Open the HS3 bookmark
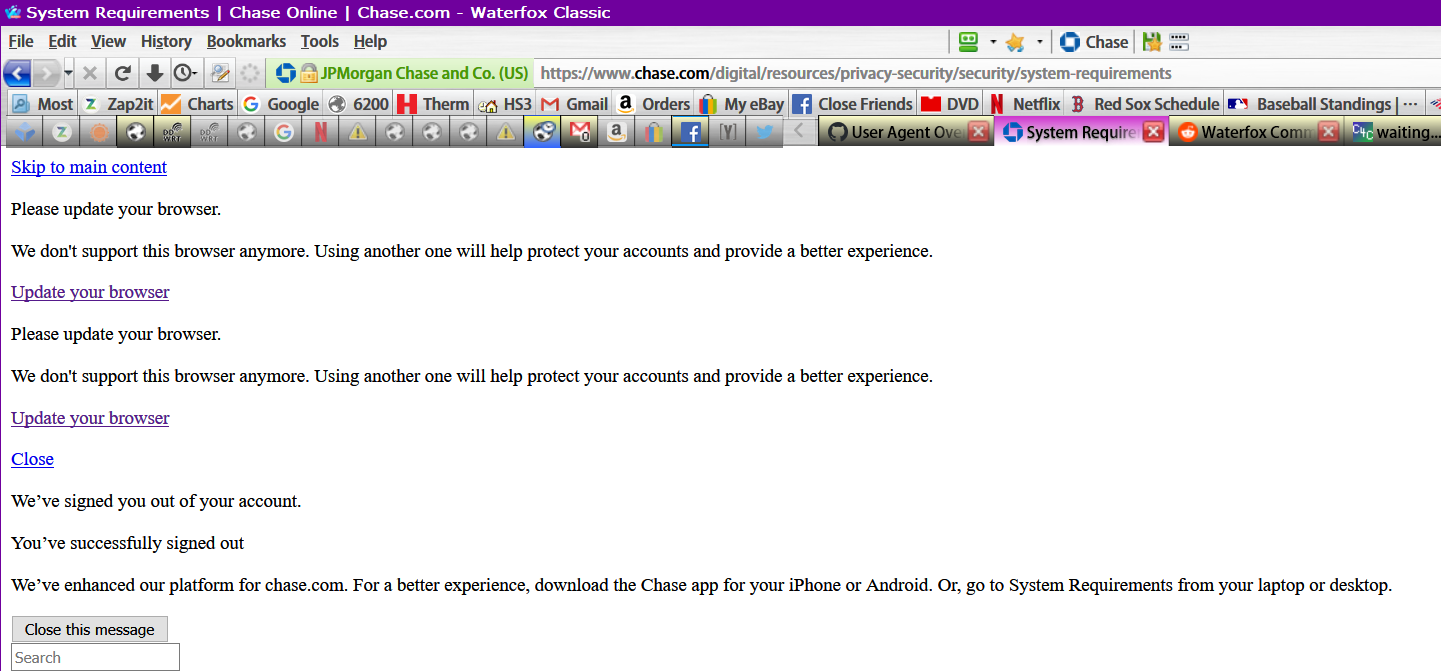 pyautogui.click(x=505, y=104)
